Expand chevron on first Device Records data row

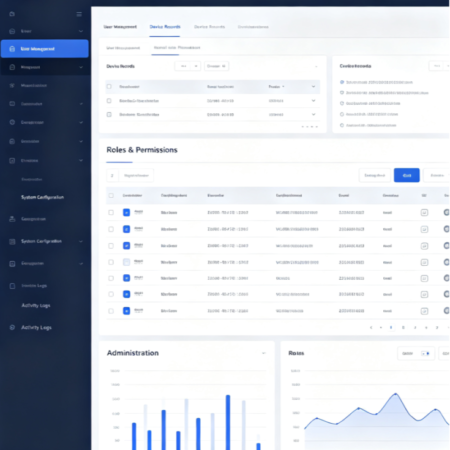(x=313, y=101)
